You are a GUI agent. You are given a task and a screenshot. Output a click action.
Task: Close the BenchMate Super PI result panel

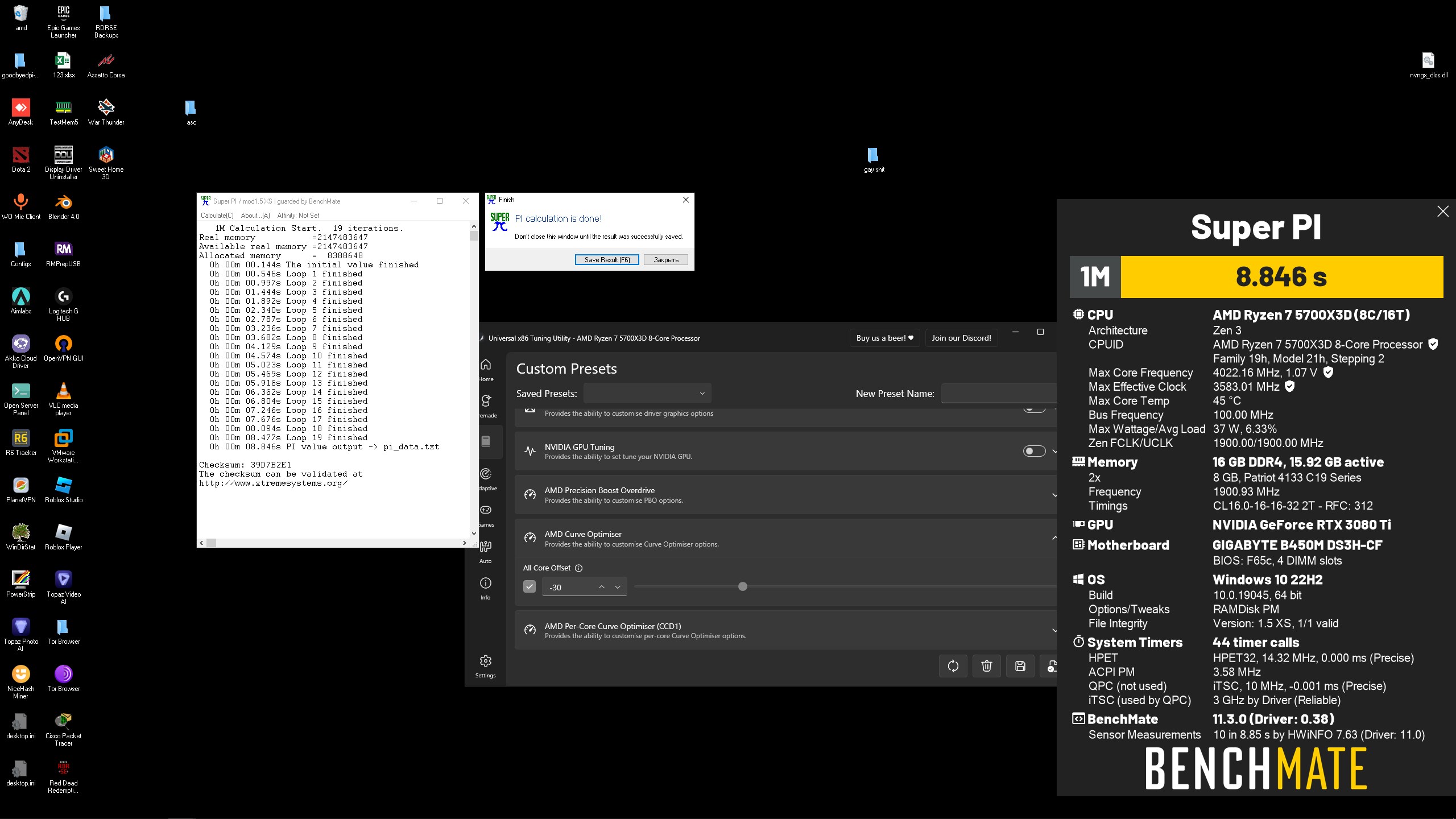pyautogui.click(x=1443, y=212)
